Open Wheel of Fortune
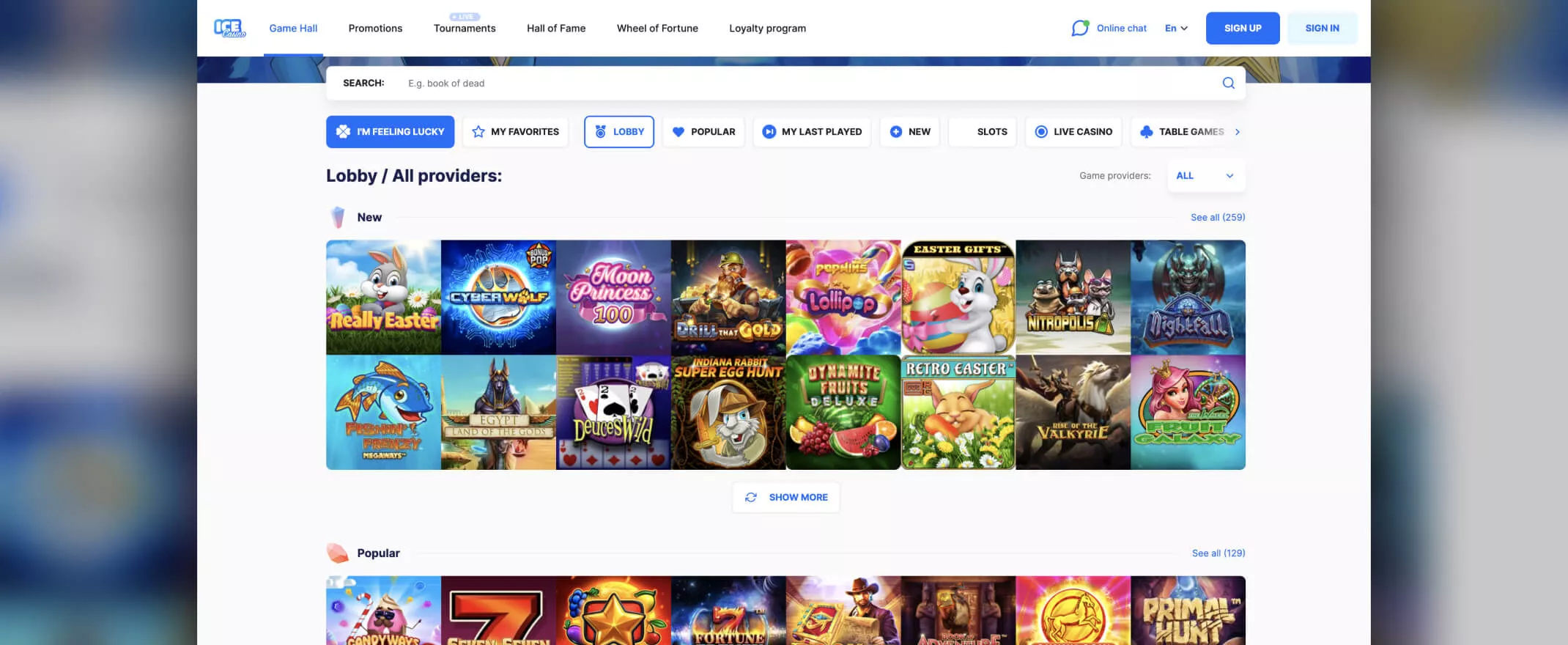1568x645 pixels. (657, 28)
